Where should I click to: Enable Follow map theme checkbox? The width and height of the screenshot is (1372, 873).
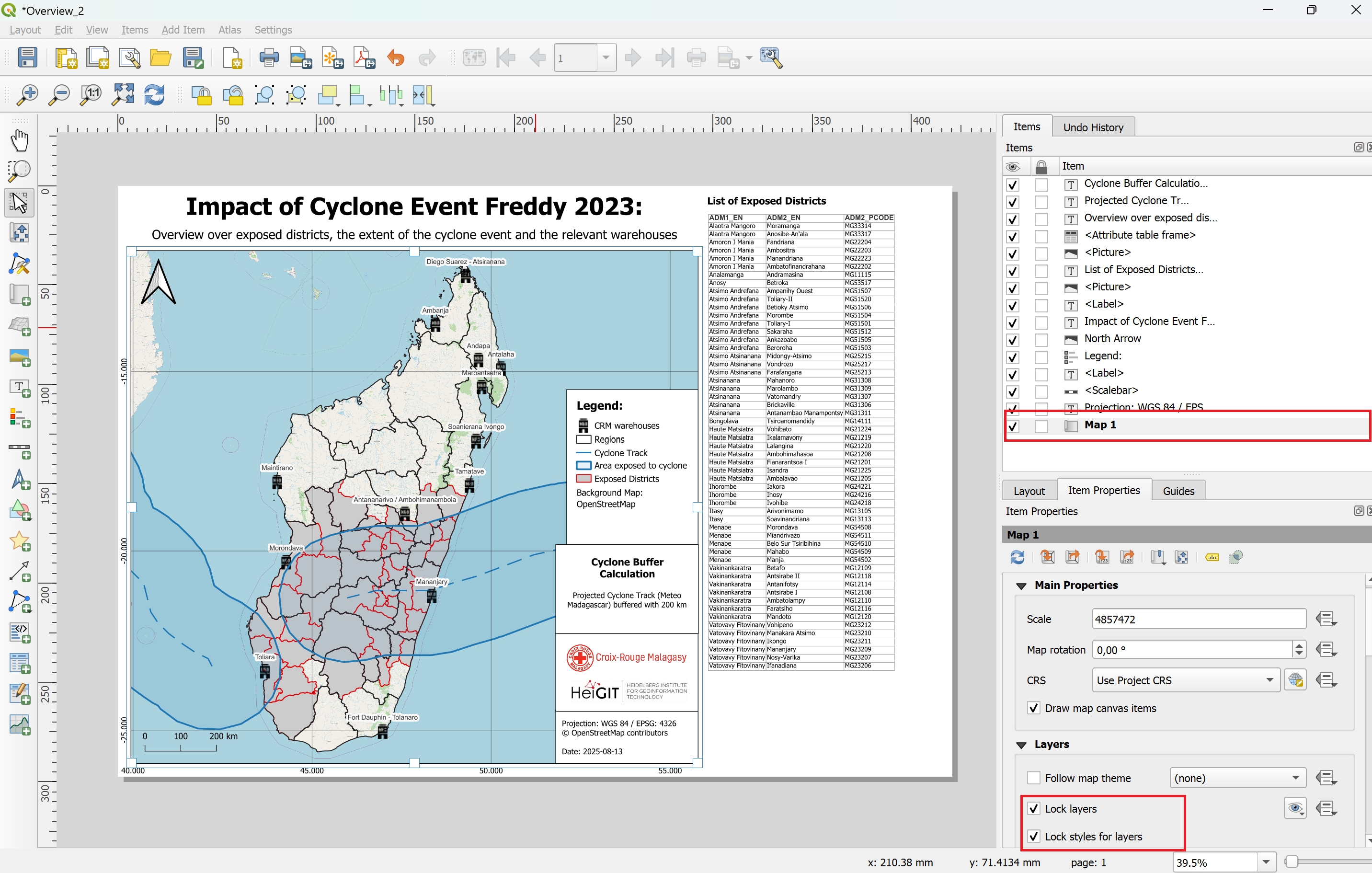coord(1033,777)
